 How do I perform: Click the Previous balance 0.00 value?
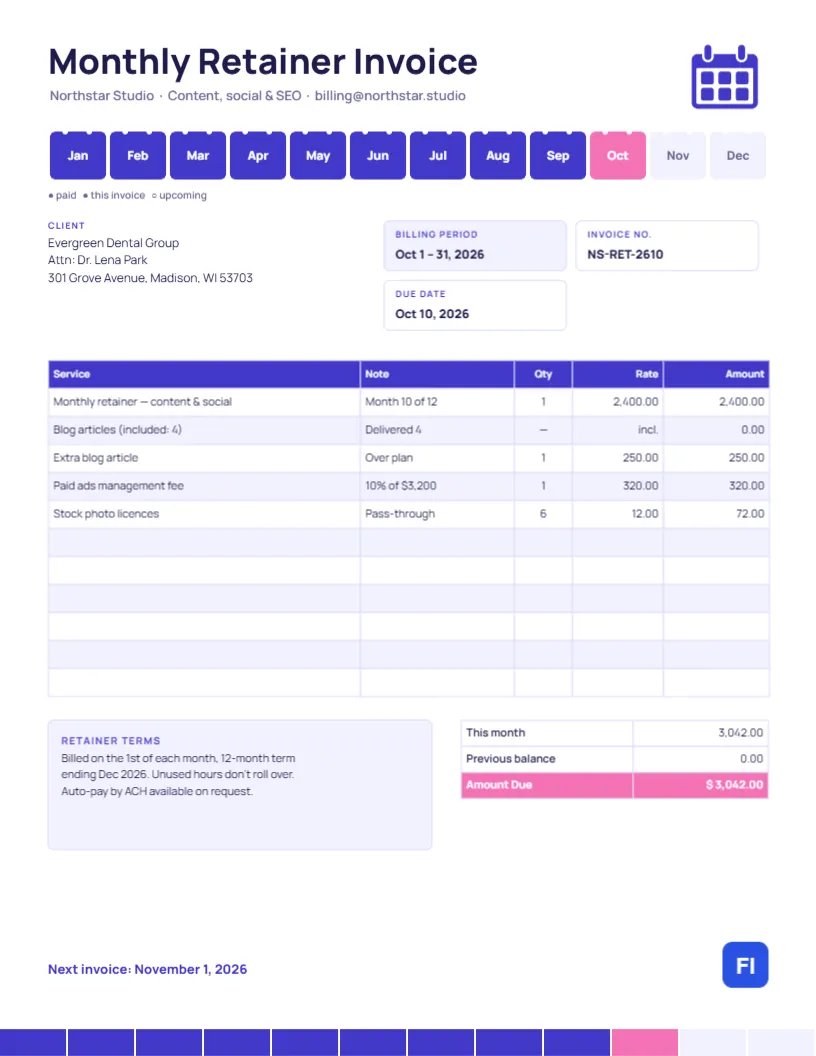751,759
